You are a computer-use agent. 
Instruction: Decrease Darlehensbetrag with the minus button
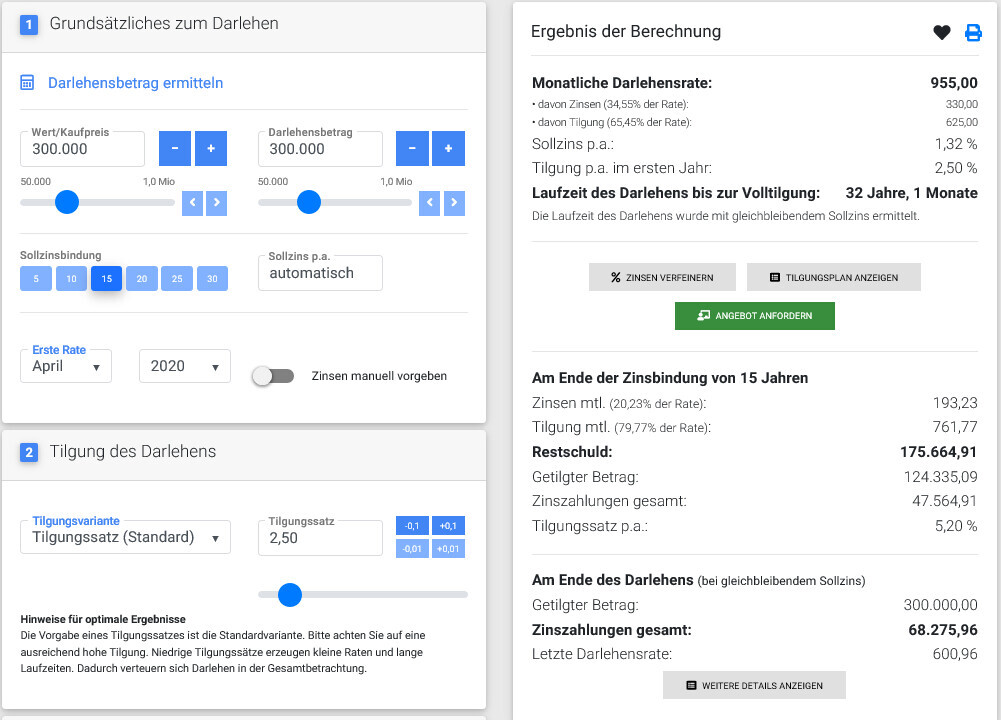coord(412,149)
